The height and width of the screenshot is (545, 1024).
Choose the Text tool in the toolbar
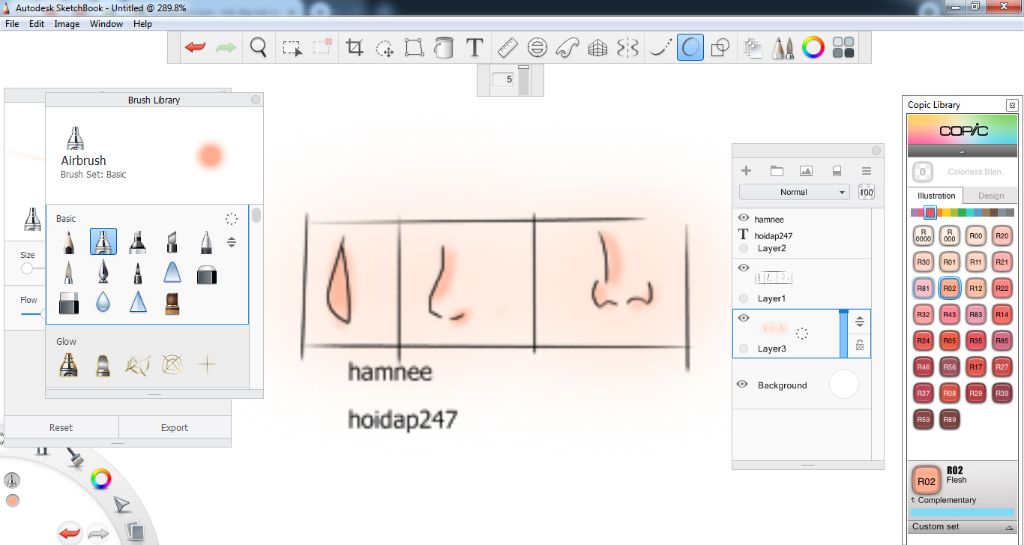coord(475,47)
